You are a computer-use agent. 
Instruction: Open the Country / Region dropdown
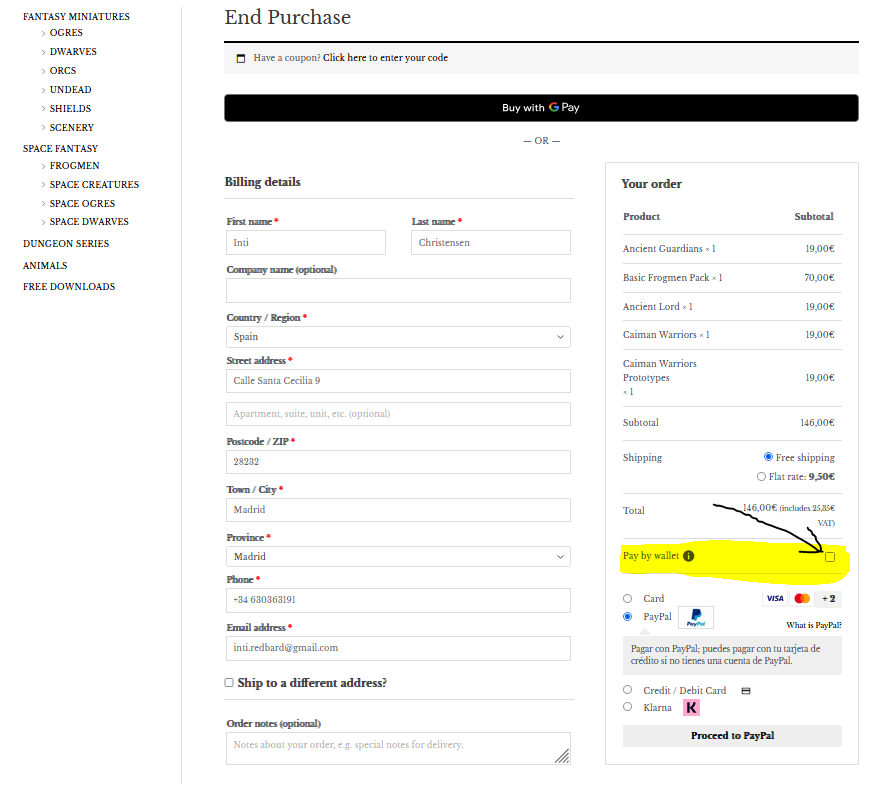point(398,337)
